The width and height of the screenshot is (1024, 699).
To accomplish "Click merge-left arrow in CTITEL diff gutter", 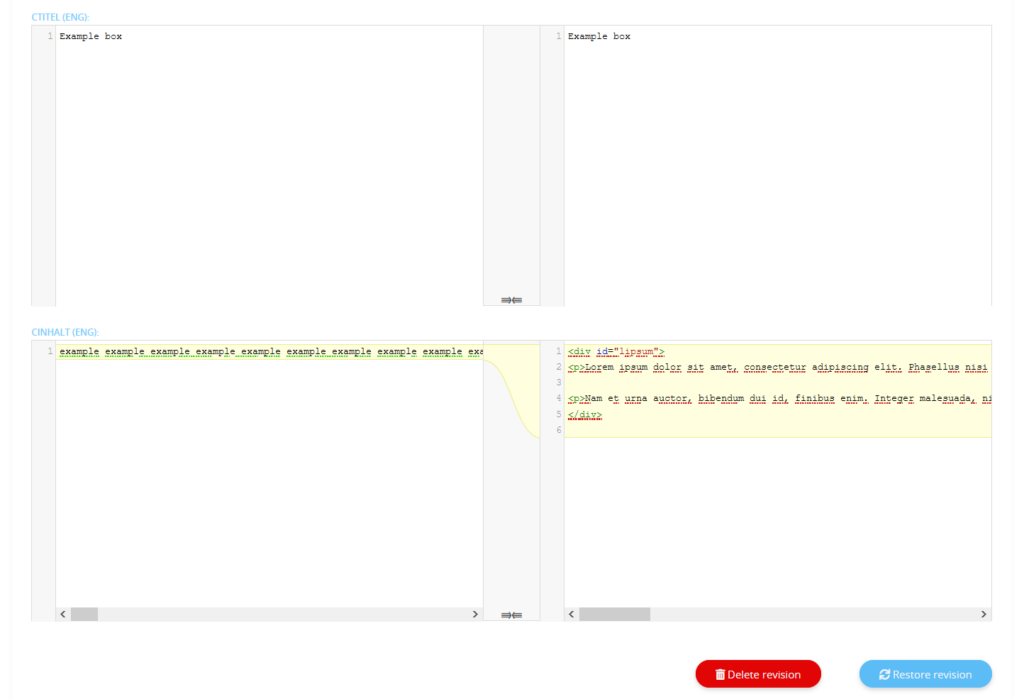I will pyautogui.click(x=517, y=300).
